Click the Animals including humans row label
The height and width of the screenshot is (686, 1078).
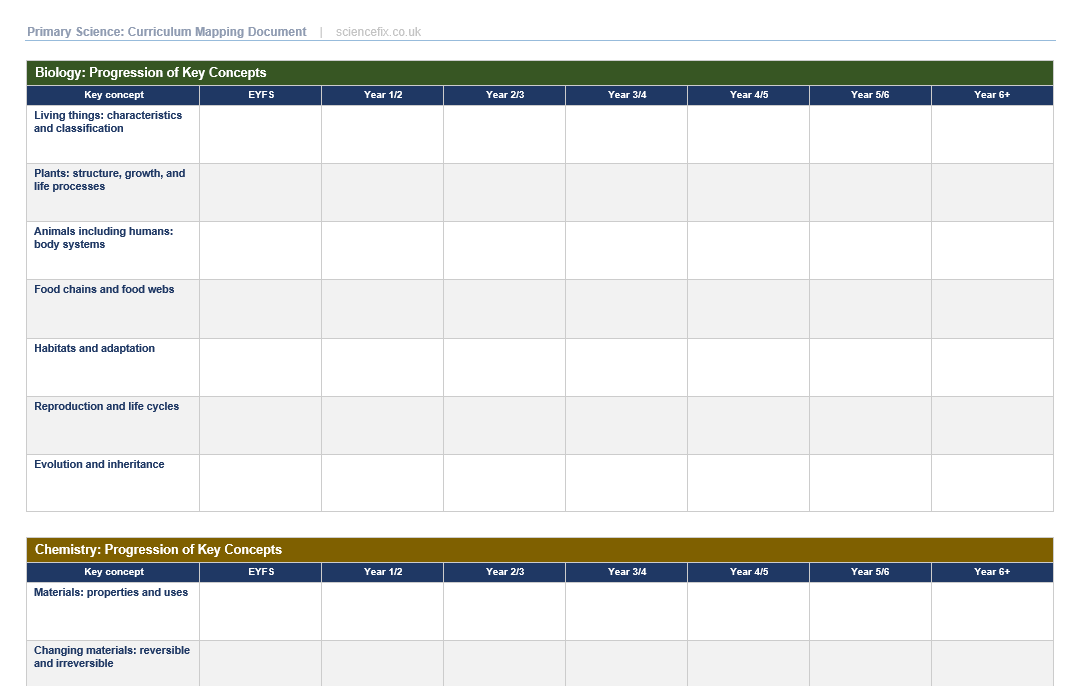pyautogui.click(x=103, y=238)
